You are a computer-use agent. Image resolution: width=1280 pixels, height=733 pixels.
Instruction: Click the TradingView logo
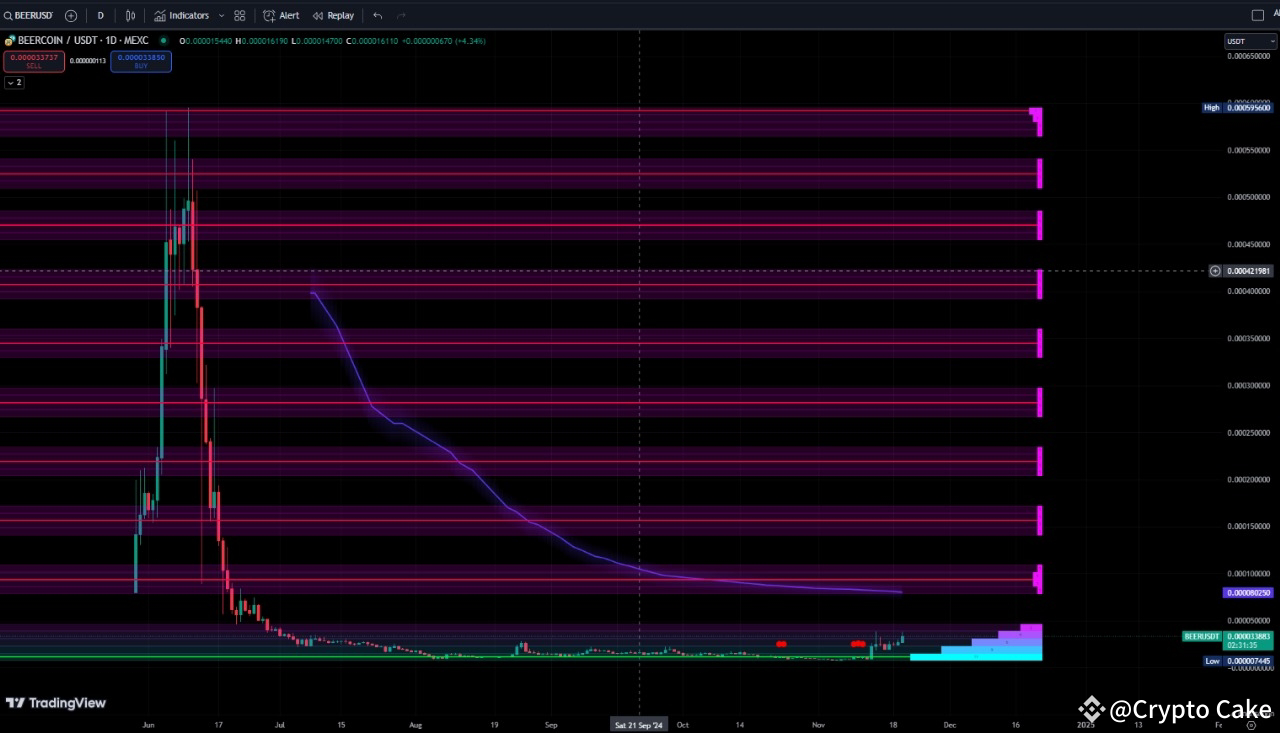[x=56, y=703]
